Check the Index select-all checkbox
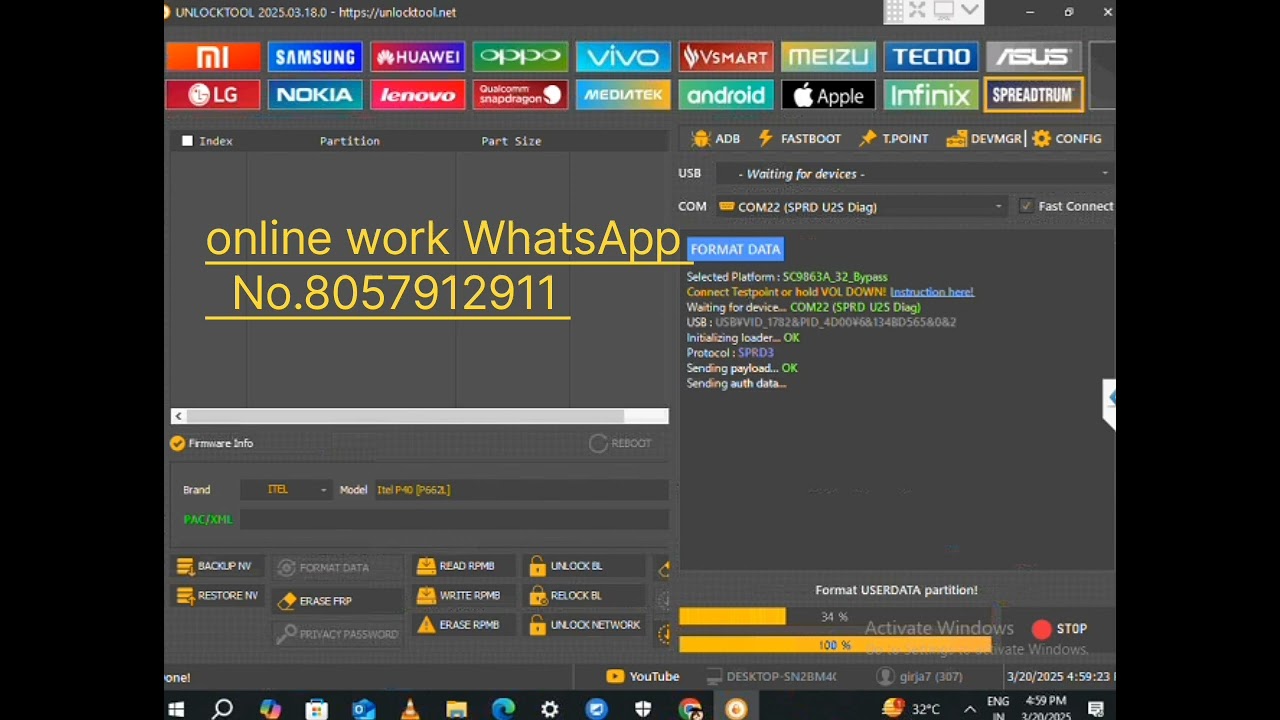 click(x=187, y=141)
